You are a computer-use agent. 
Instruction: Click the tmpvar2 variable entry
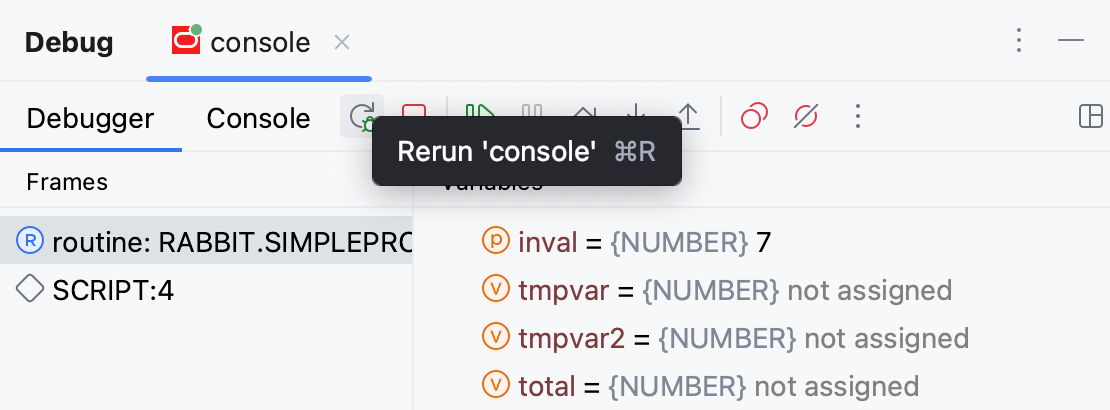click(572, 338)
